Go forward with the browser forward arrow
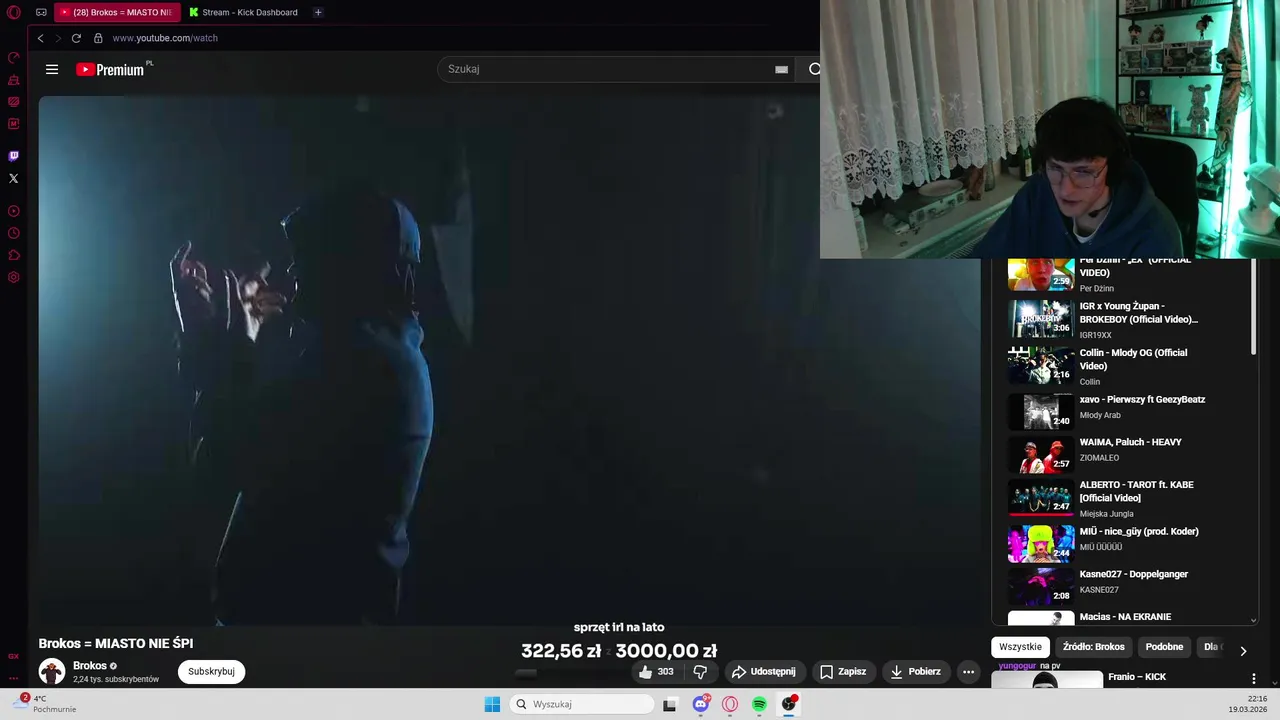This screenshot has width=1280, height=720. [x=58, y=38]
